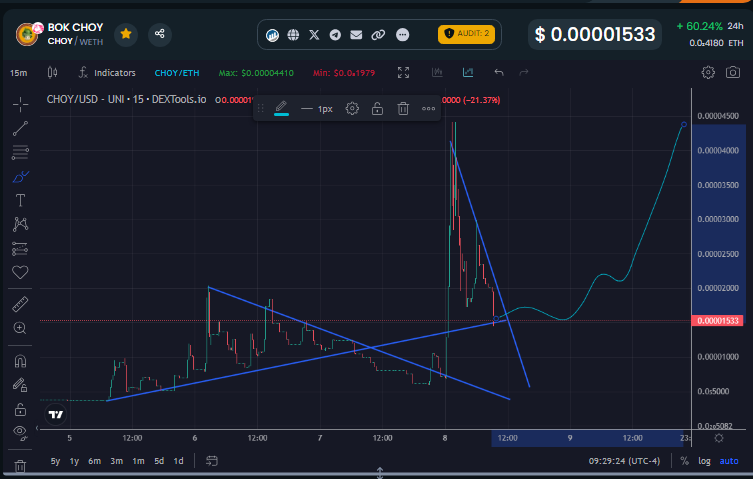
Task: Toggle the bar chart icon in toolbar
Action: tap(437, 73)
